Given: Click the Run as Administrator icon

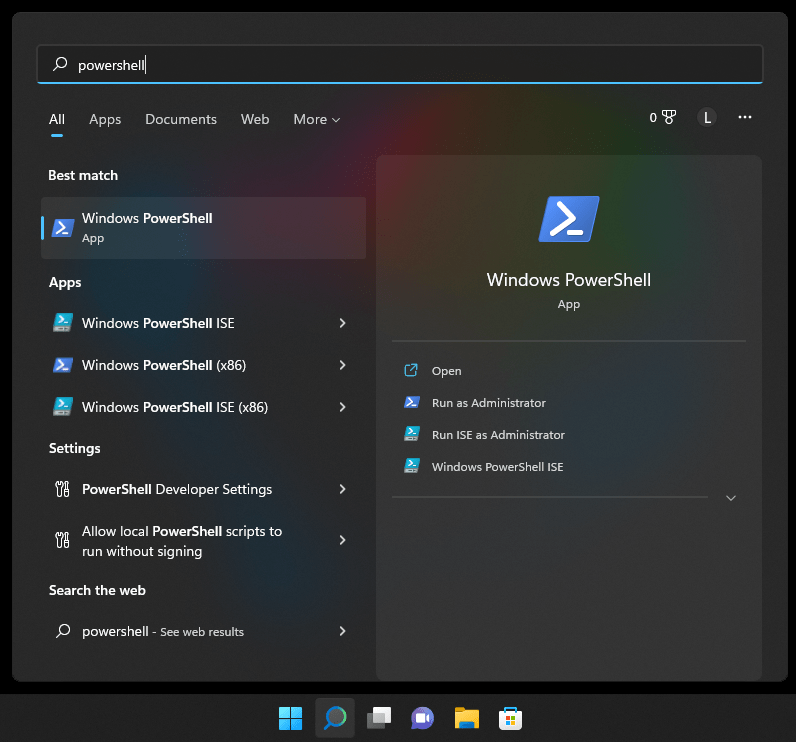Looking at the screenshot, I should tap(412, 402).
